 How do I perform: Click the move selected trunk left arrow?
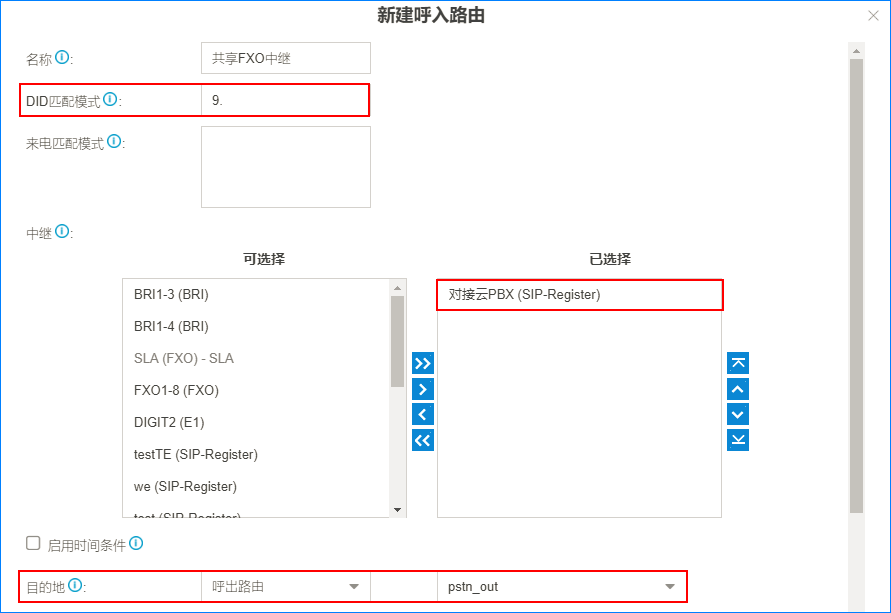(x=423, y=414)
